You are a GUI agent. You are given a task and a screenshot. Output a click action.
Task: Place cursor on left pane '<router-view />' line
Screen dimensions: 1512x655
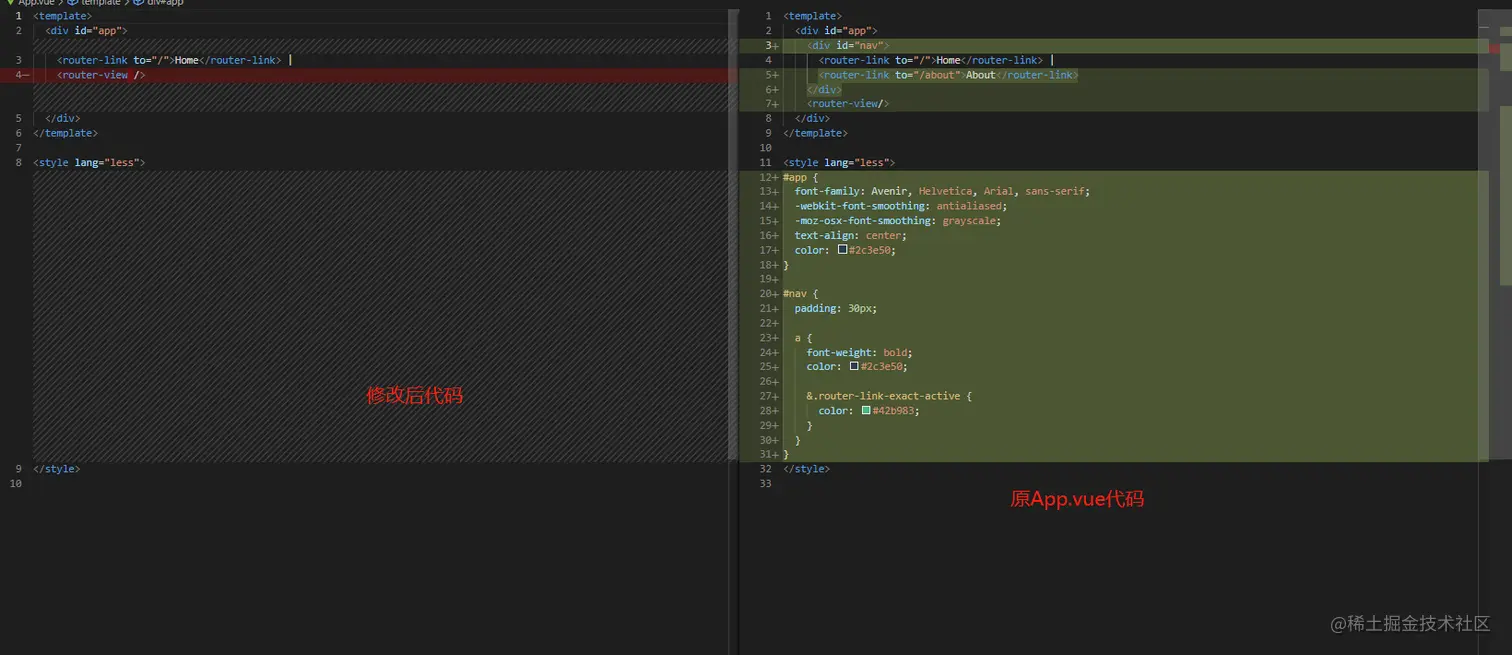(101, 75)
